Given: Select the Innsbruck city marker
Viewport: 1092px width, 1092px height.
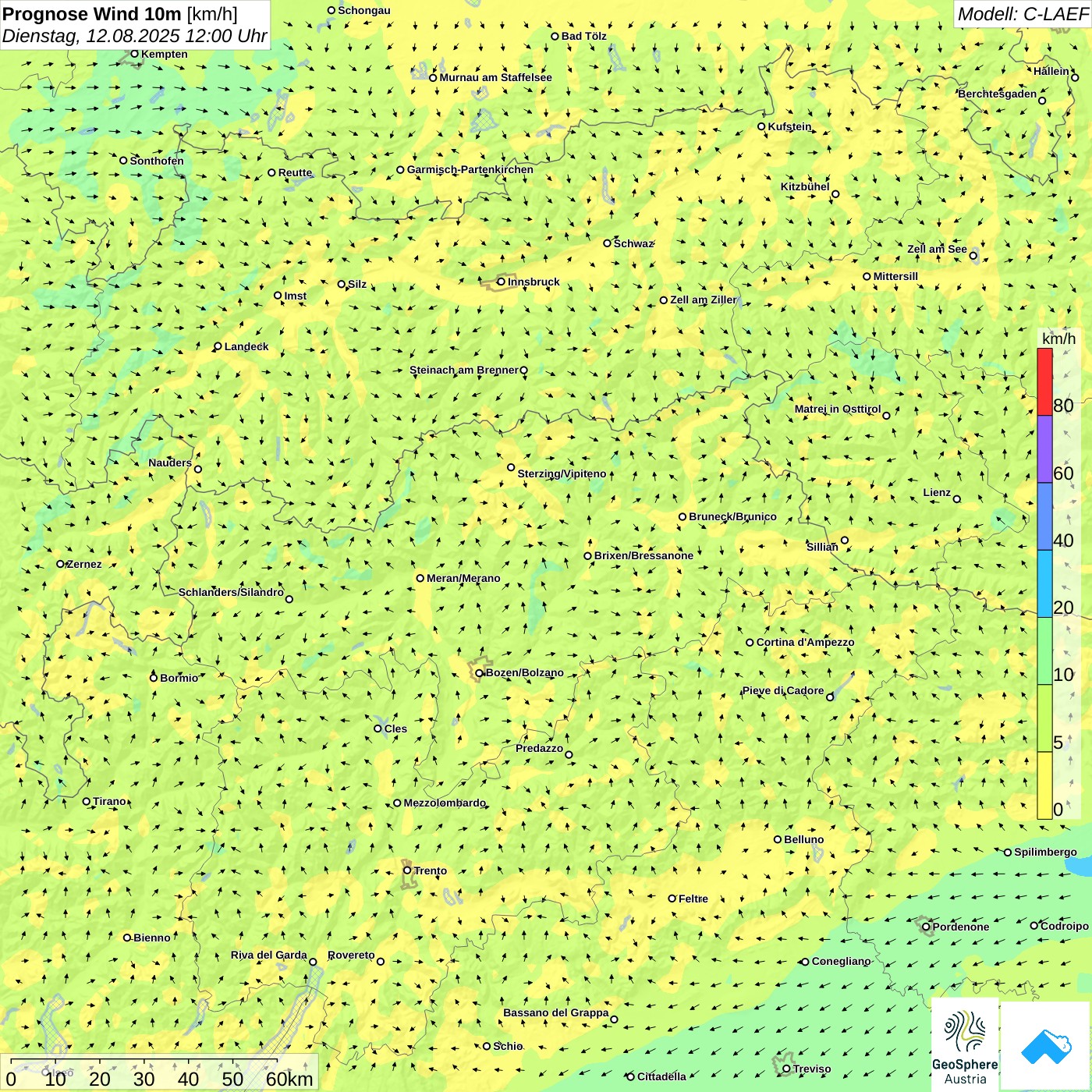Looking at the screenshot, I should 502,282.
